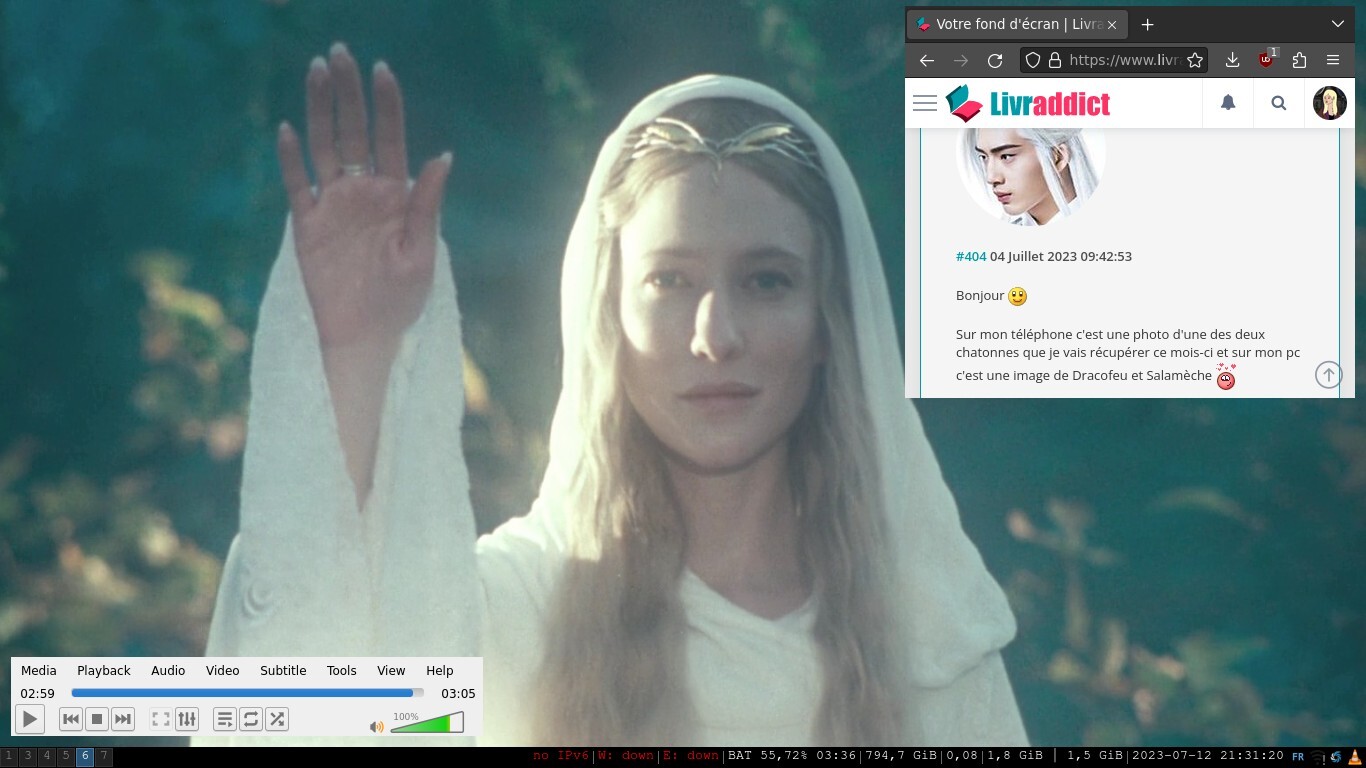Click the elapsed time 02:59 in VLC
Image resolution: width=1366 pixels, height=768 pixels.
(38, 693)
